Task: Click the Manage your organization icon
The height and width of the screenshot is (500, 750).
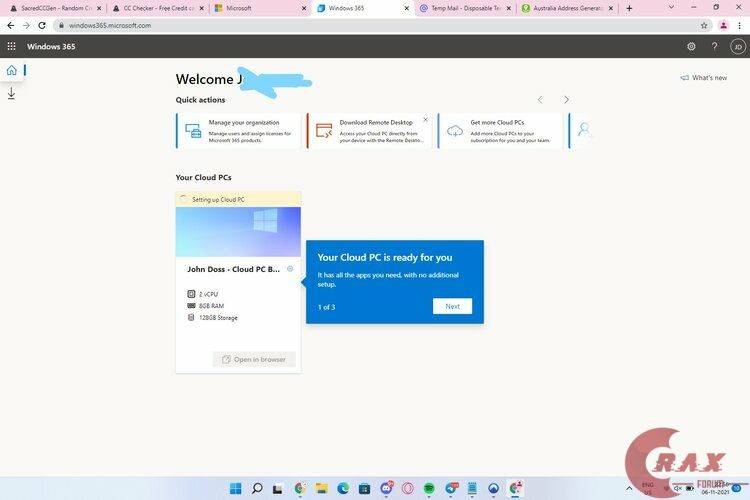Action: pos(193,131)
